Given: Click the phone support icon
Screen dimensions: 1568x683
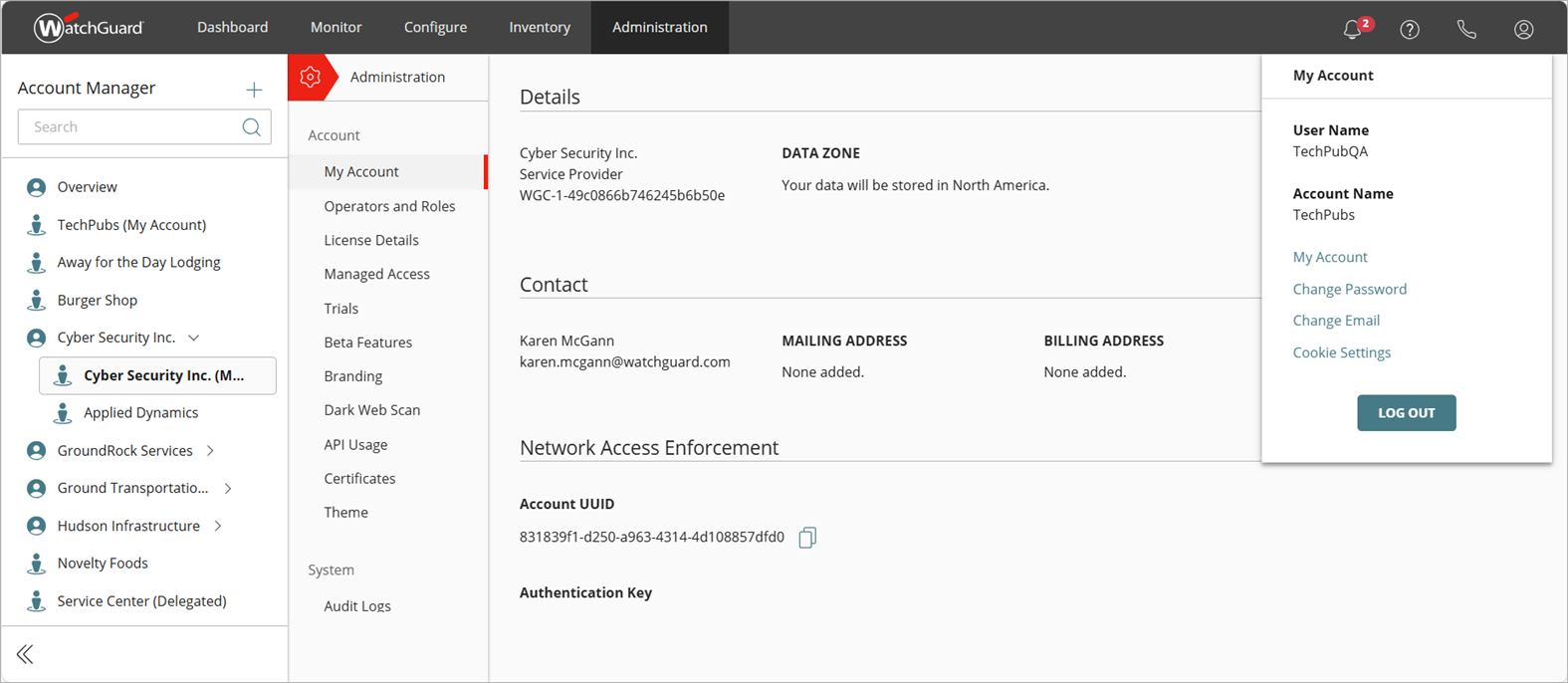Looking at the screenshot, I should (x=1466, y=29).
